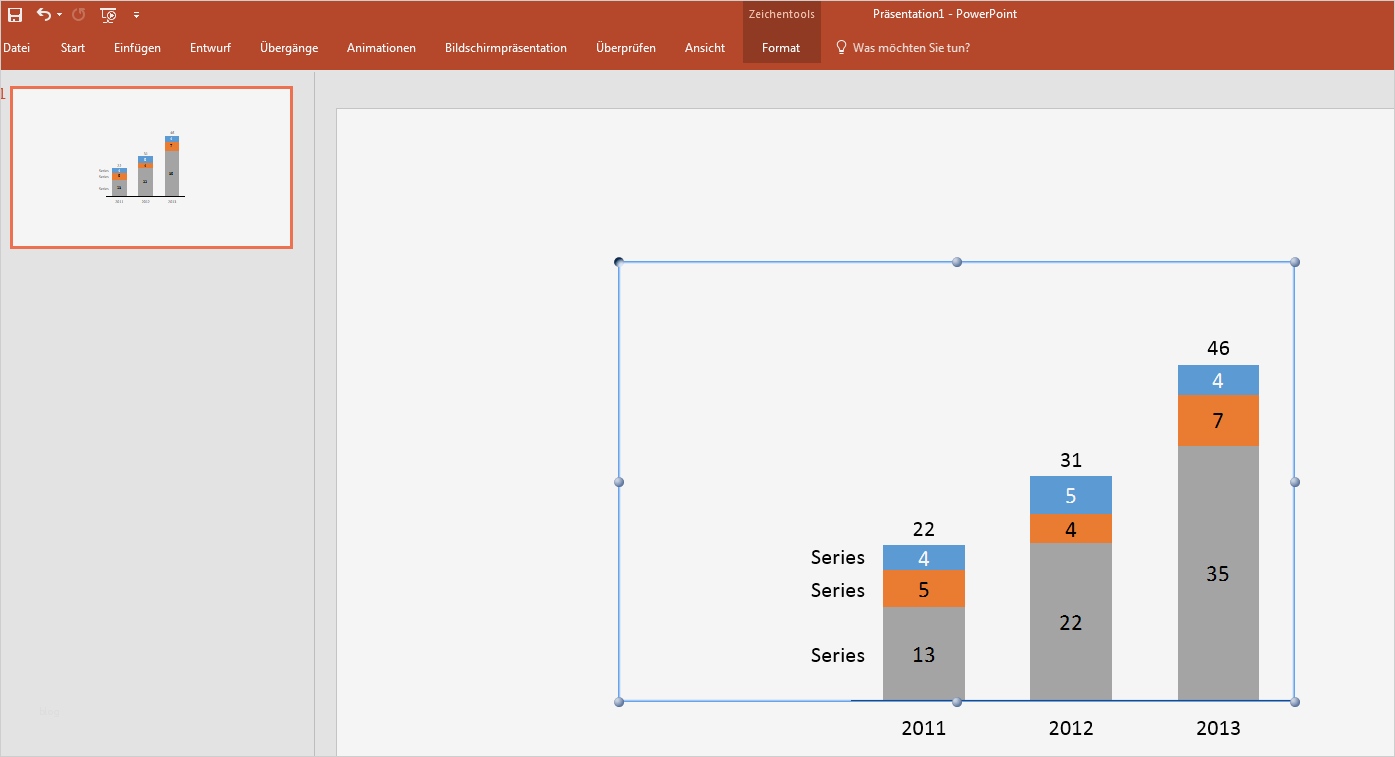Image resolution: width=1395 pixels, height=757 pixels.
Task: Expand the Customize Quick Access Toolbar arrow
Action: 136,15
